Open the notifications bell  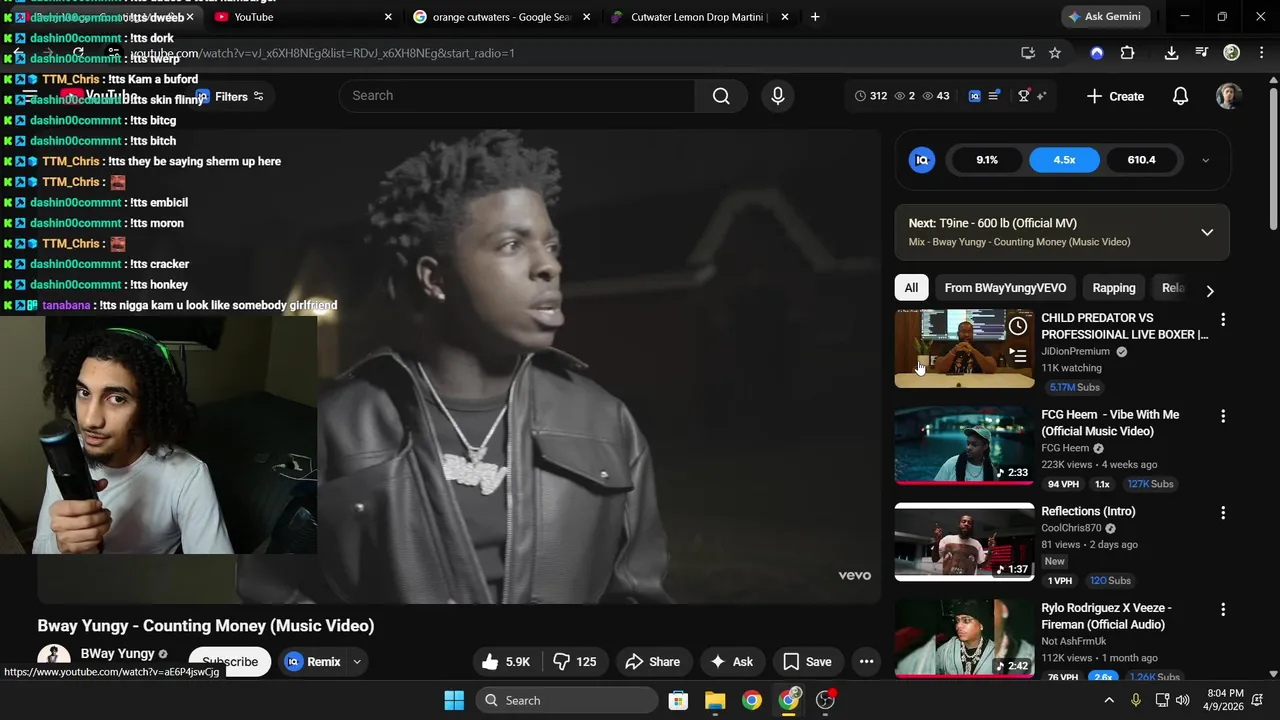1180,96
